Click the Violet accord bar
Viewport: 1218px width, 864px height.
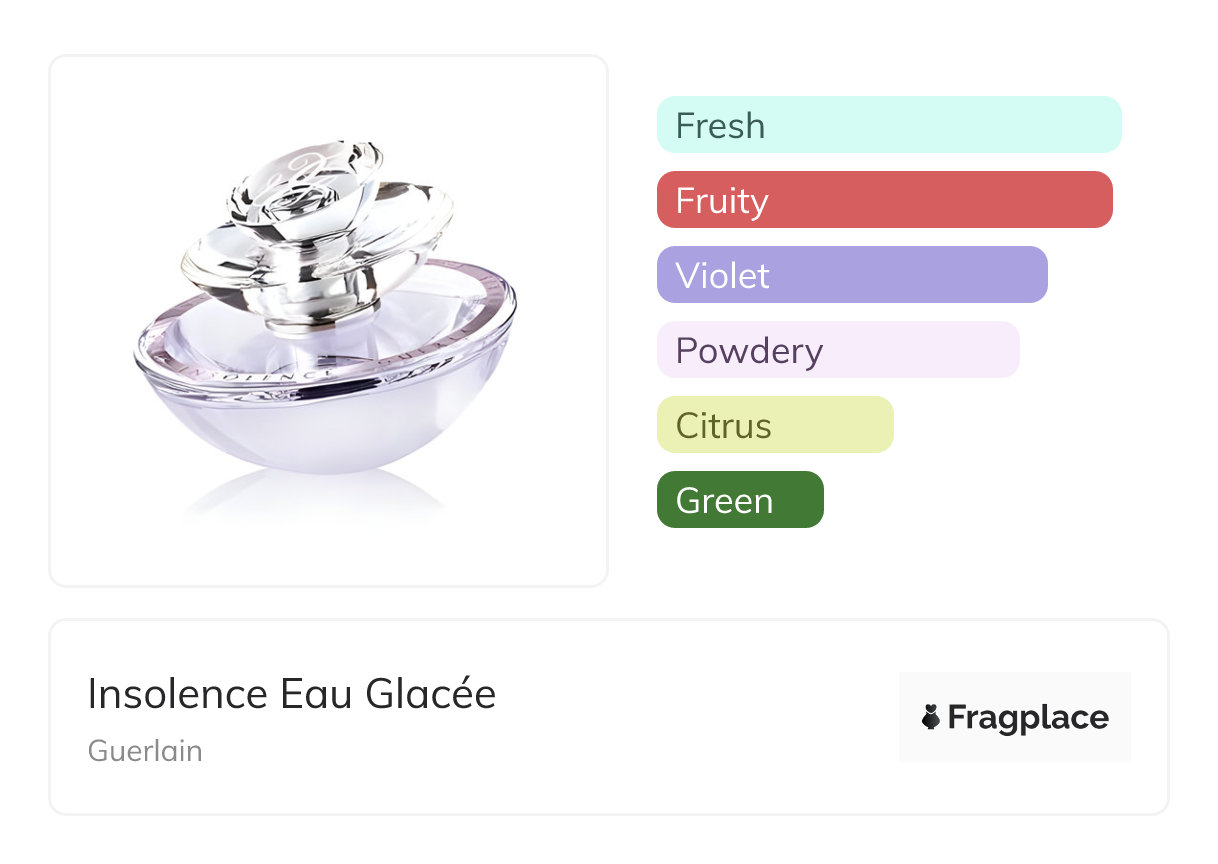click(851, 275)
